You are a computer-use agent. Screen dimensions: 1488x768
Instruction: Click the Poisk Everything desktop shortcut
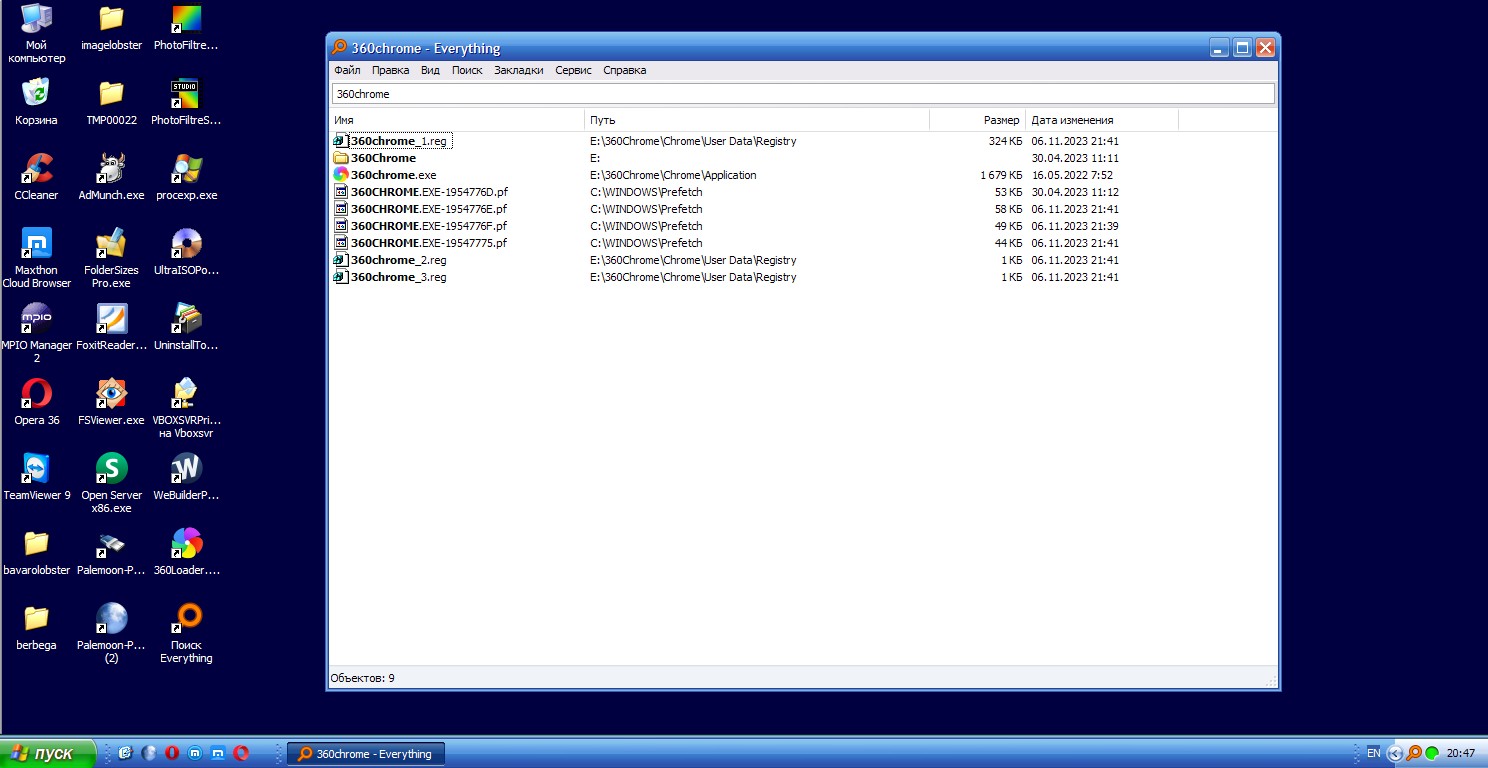coord(186,633)
